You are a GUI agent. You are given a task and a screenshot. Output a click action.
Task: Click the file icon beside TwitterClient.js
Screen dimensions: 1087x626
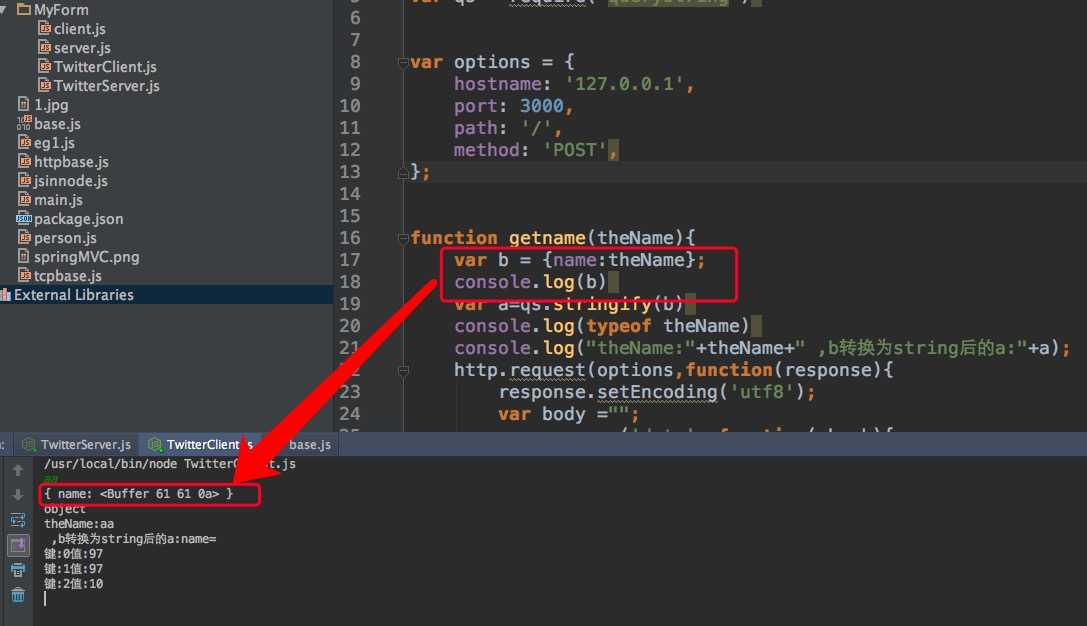click(x=44, y=66)
